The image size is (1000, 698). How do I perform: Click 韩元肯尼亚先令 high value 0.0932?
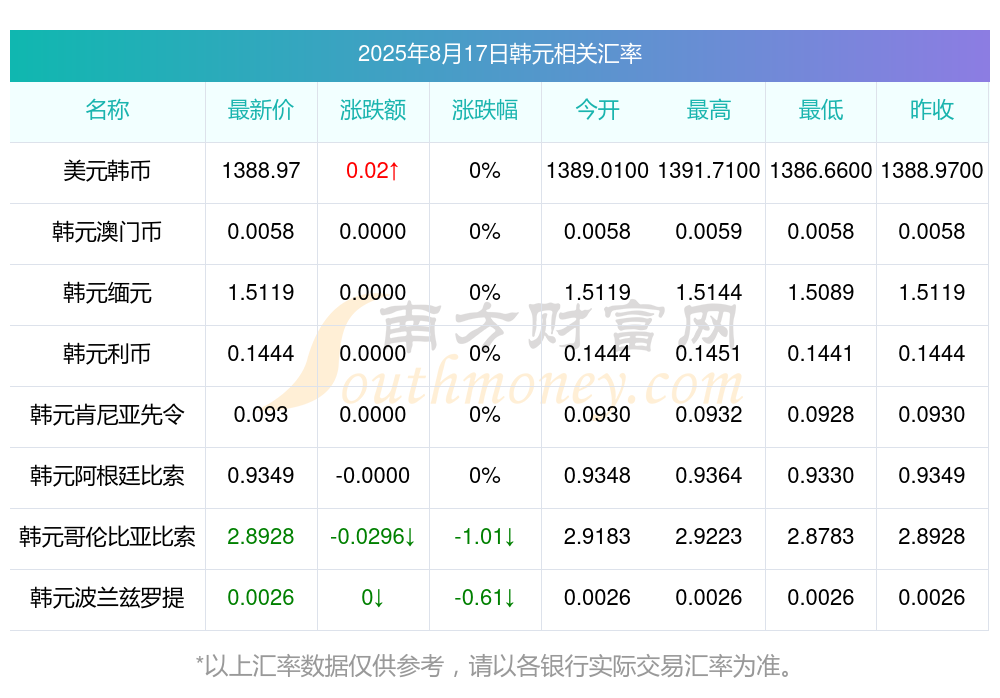click(x=709, y=414)
